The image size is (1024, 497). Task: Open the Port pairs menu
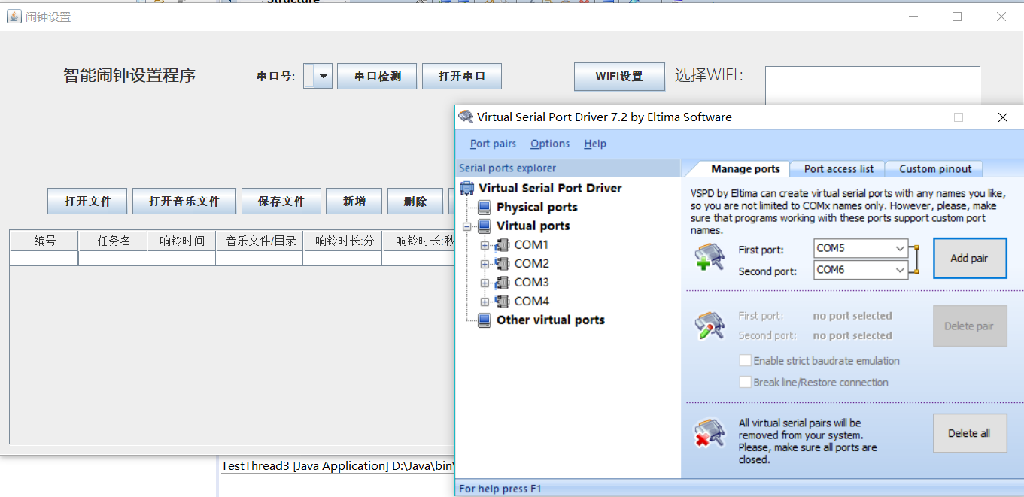493,144
